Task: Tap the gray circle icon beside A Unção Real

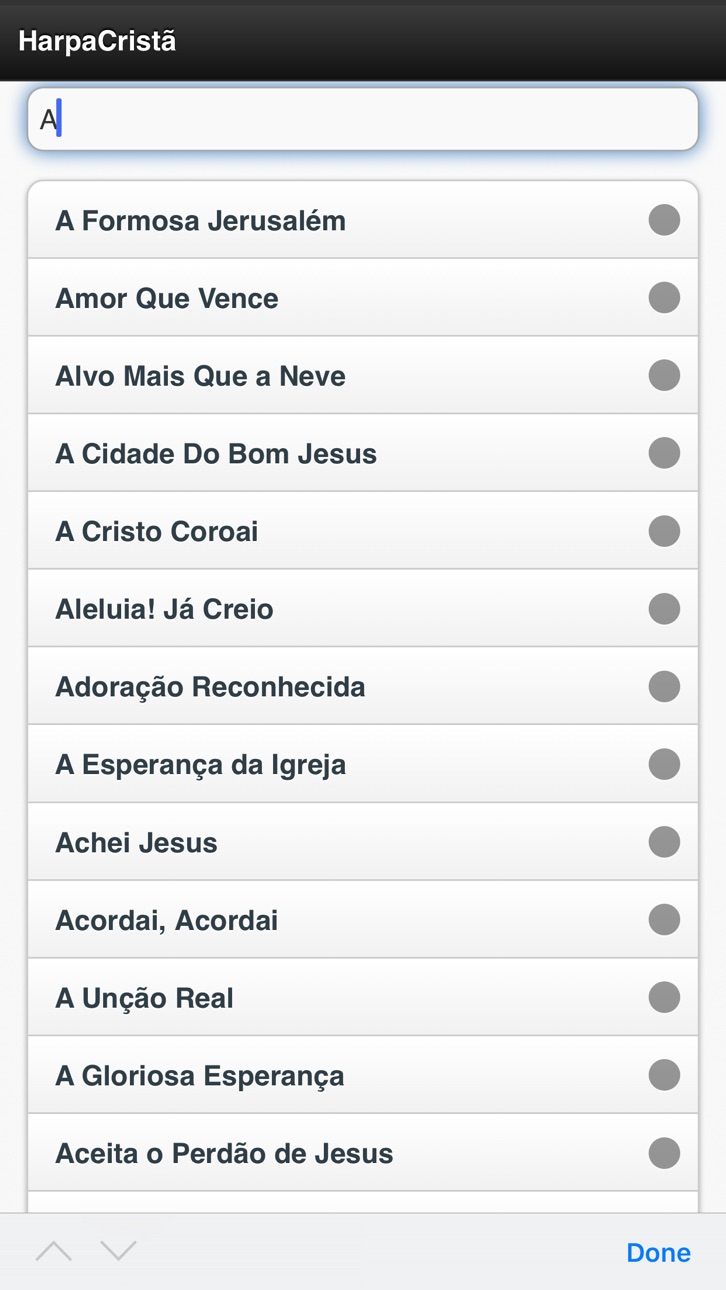Action: pyautogui.click(x=664, y=998)
